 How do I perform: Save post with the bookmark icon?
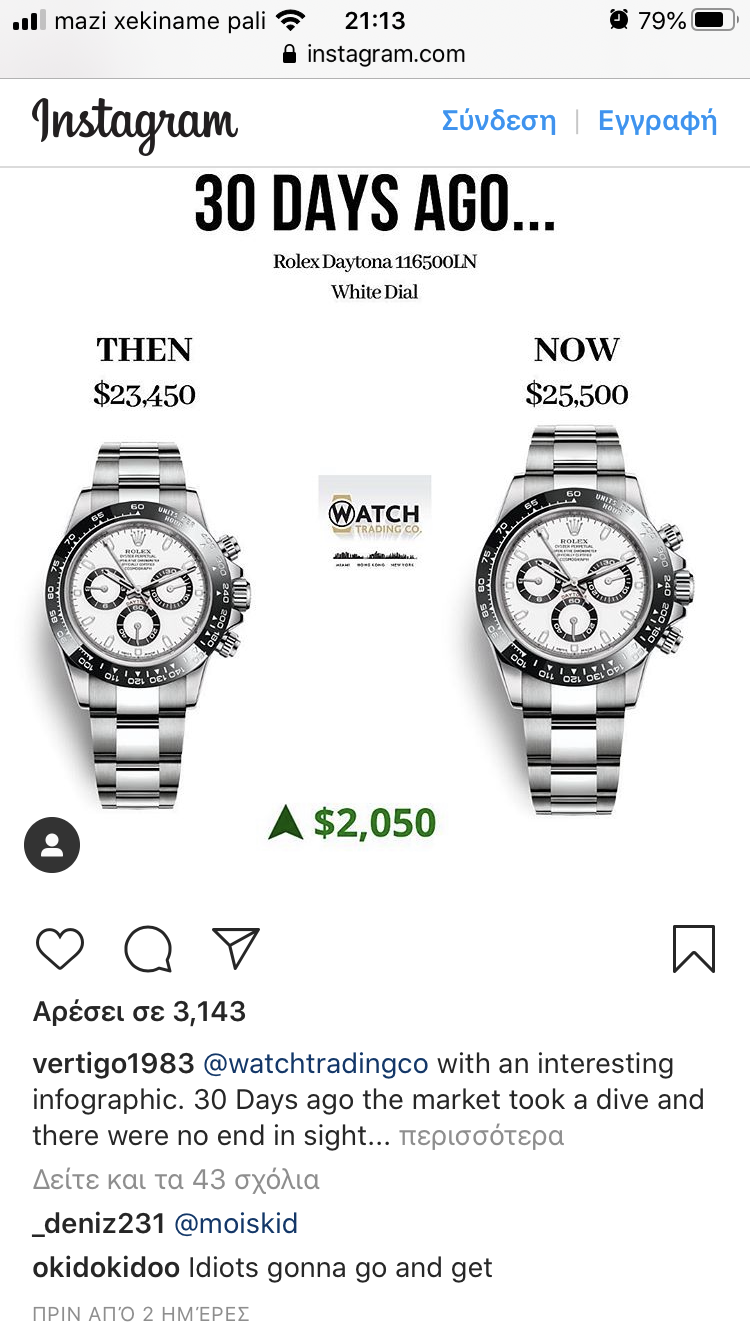(694, 948)
